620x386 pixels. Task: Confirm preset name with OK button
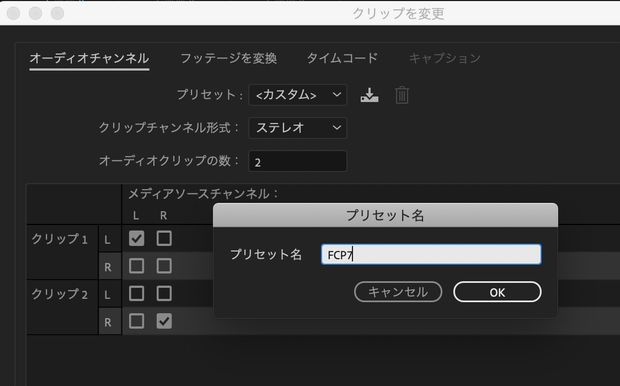point(497,292)
